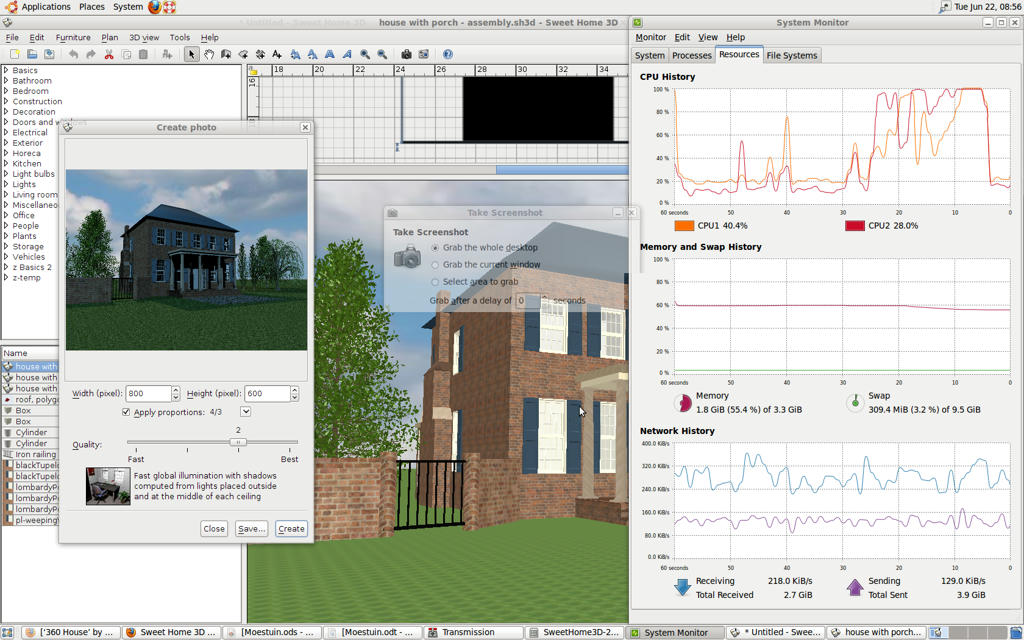Click the CPU1 orange color swatch
This screenshot has width=1024, height=640.
point(684,226)
